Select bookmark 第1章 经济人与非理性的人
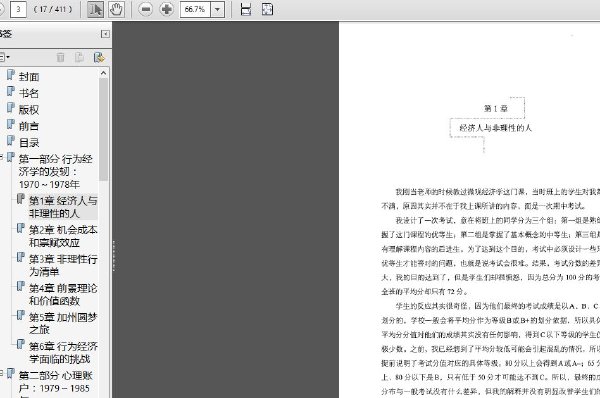600x398 pixels. 63,207
